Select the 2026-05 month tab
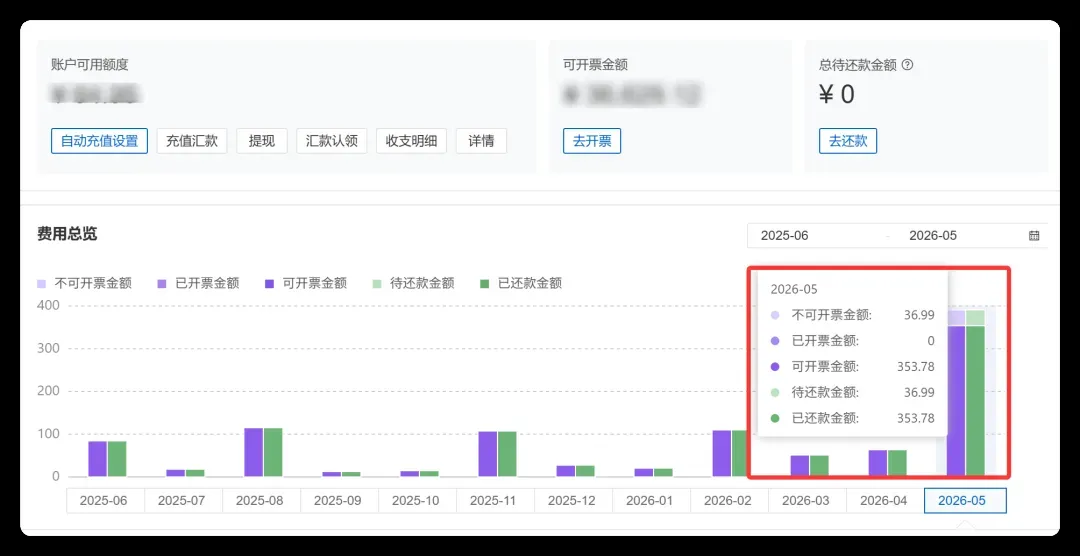Viewport: 1080px width, 556px height. click(965, 501)
